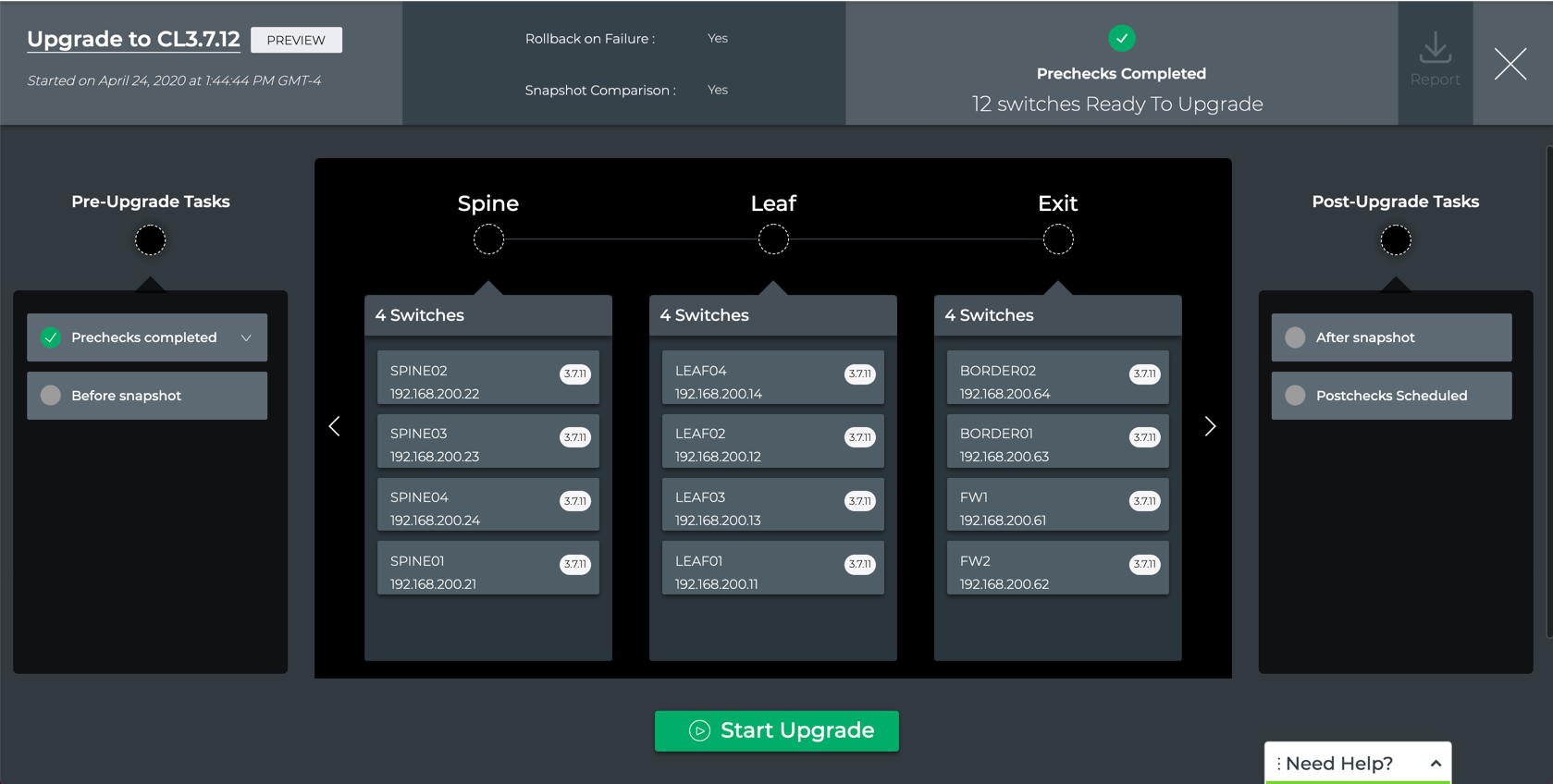Toggle the After snapshot status circle
Screen dimensions: 1553x784
[x=1295, y=337]
